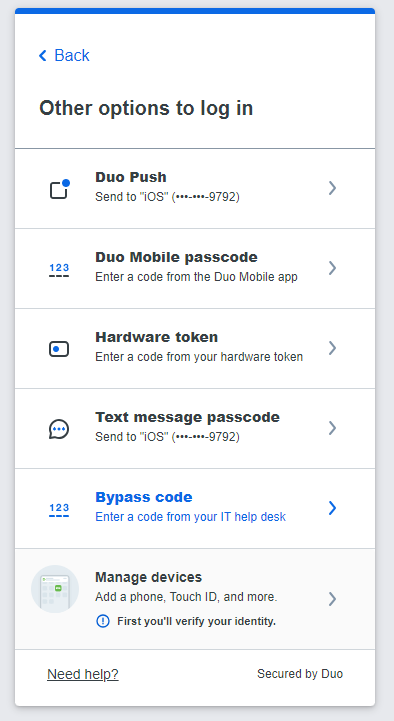
Task: Open Bypass code via blue chevron
Action: tap(332, 508)
